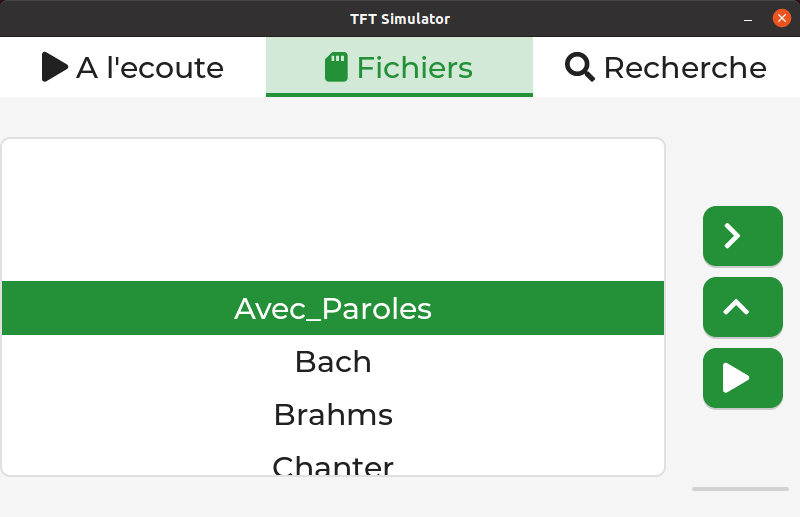Choose the Bach entry in the list
The width and height of the screenshot is (800, 517).
tap(333, 361)
